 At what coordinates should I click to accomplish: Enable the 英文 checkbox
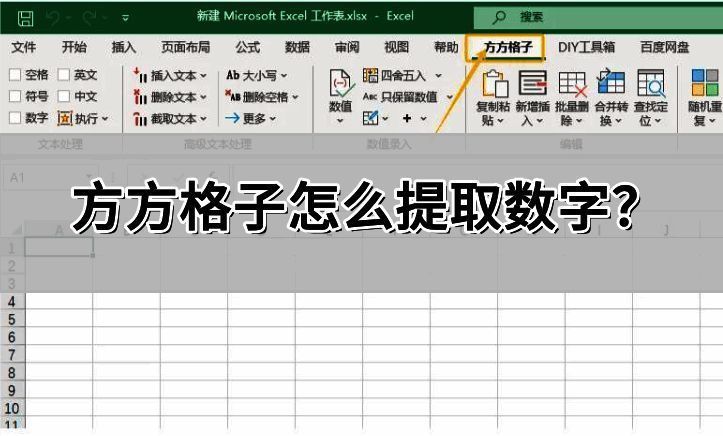[x=64, y=75]
